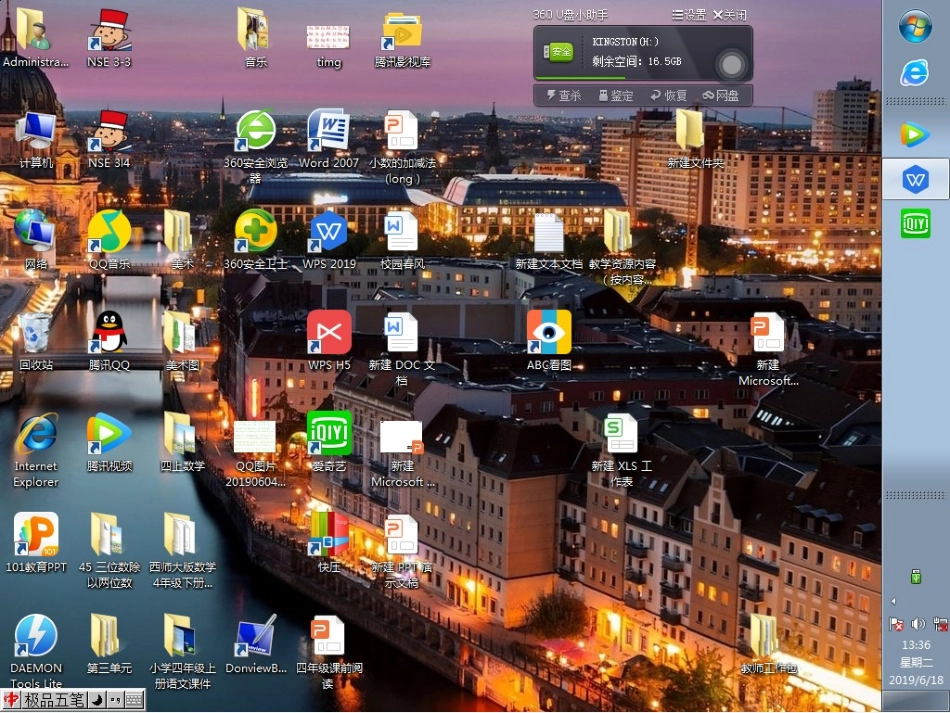The image size is (950, 713).
Task: Open the DAEMON Tools Lite shortcut
Action: point(36,636)
